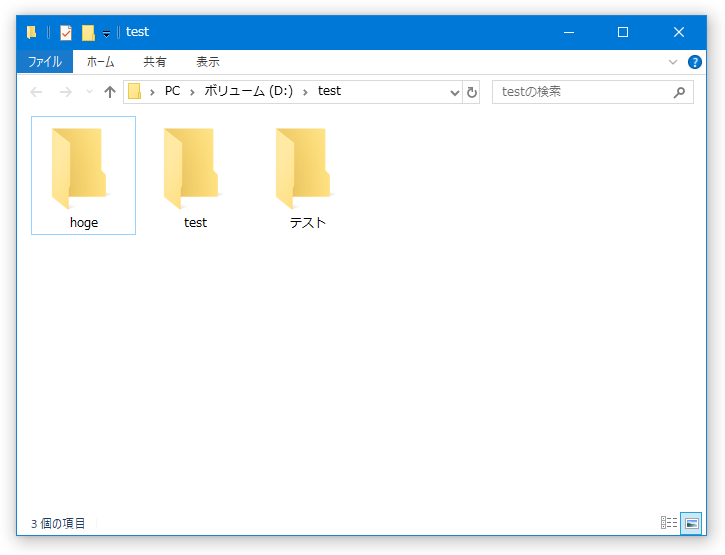Click test in the address path
The width and height of the screenshot is (725, 555).
[x=329, y=91]
